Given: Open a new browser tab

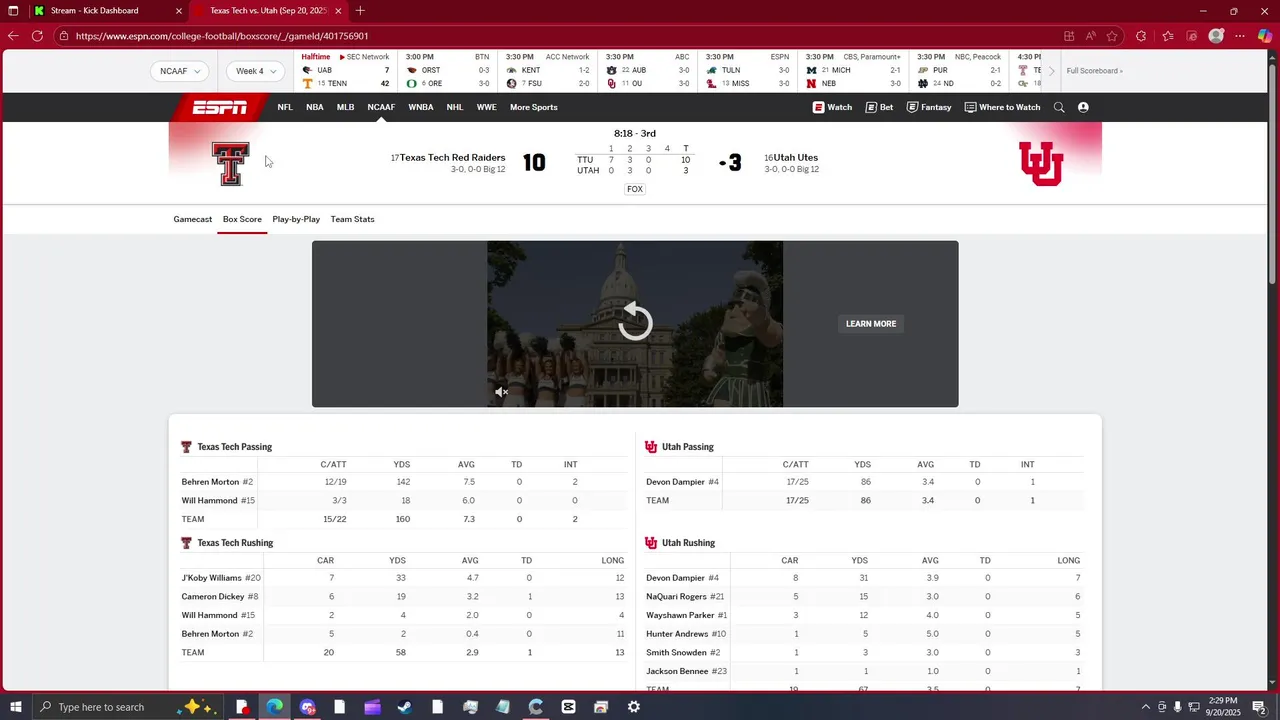Looking at the screenshot, I should [360, 11].
